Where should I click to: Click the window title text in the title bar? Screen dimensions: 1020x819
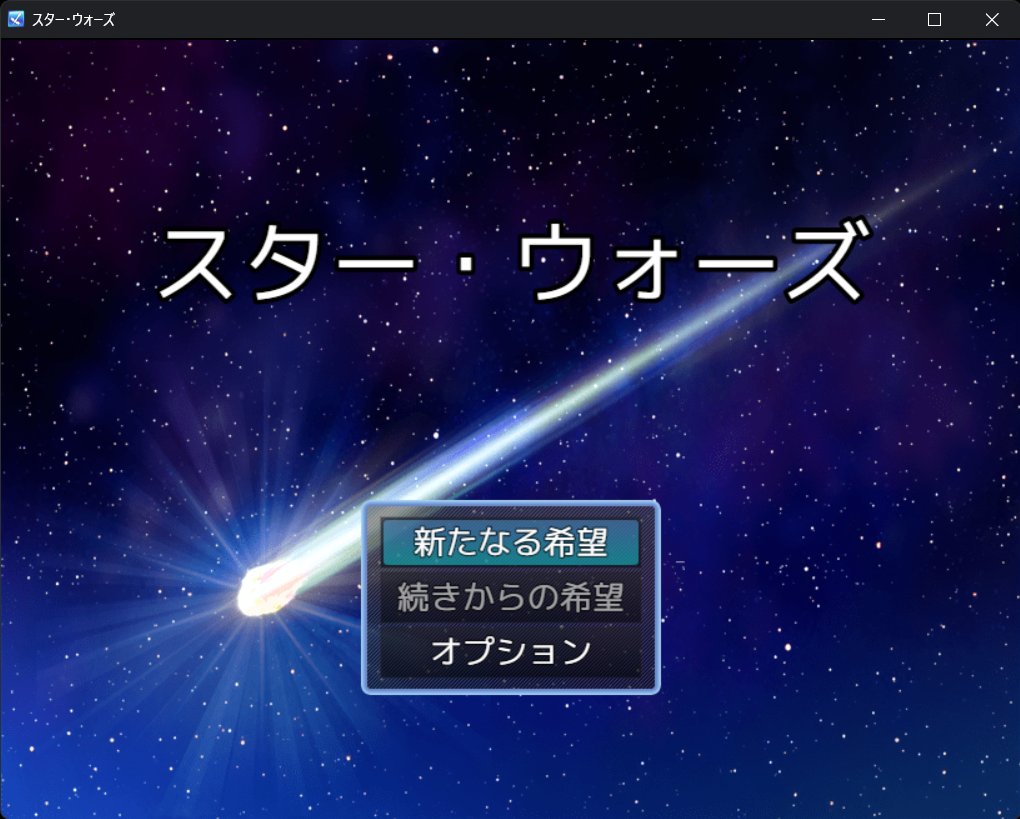click(x=73, y=19)
